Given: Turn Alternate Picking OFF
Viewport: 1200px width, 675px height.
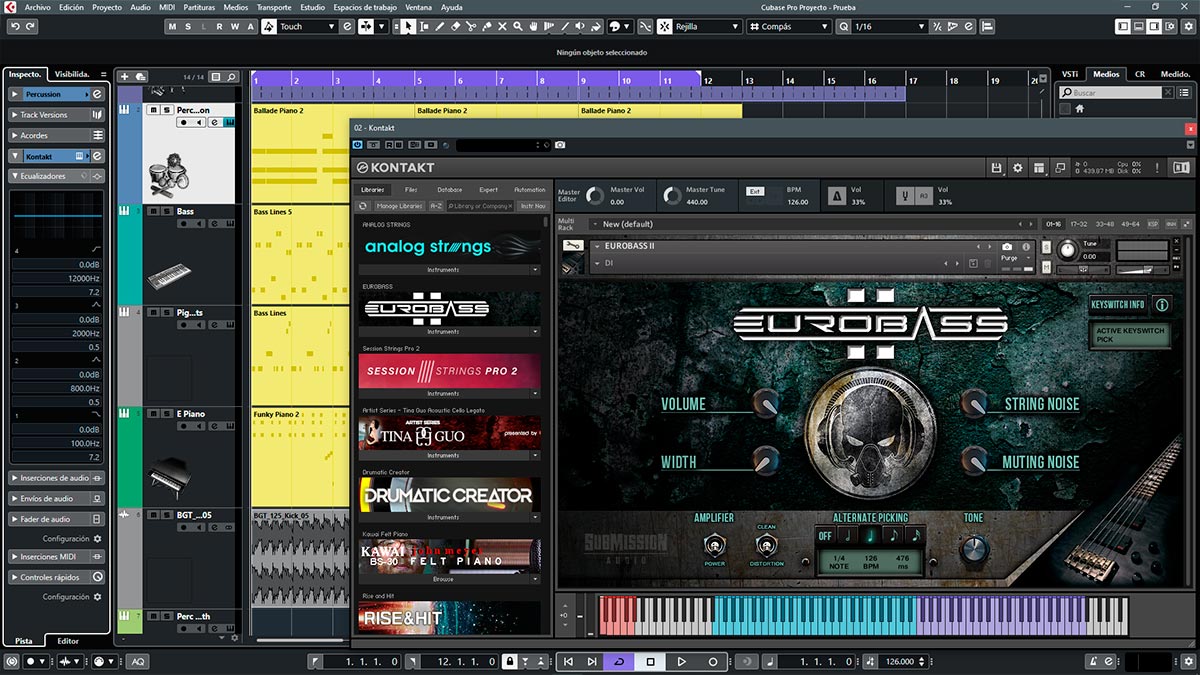Looking at the screenshot, I should click(x=825, y=535).
